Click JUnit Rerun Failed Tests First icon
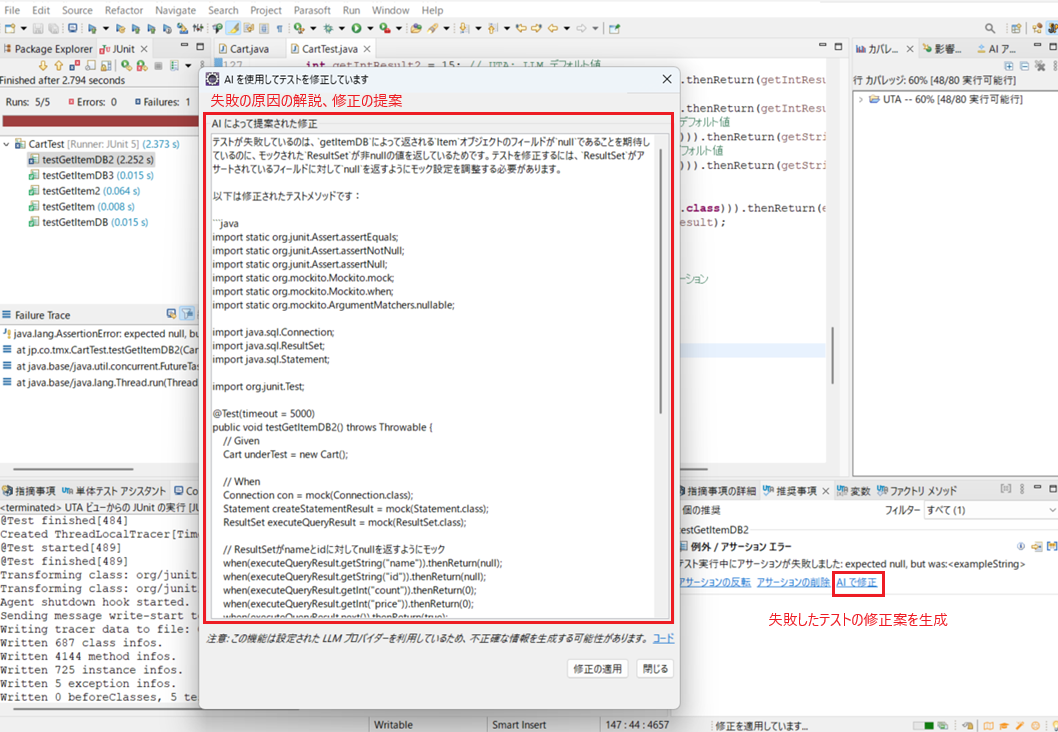The image size is (1058, 732). click(x=142, y=65)
